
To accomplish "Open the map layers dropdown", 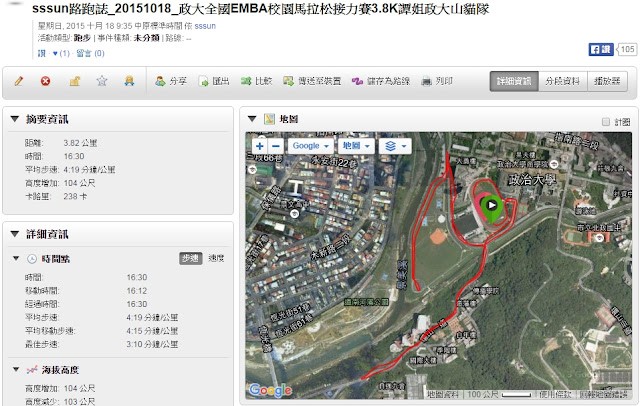I will click(395, 146).
